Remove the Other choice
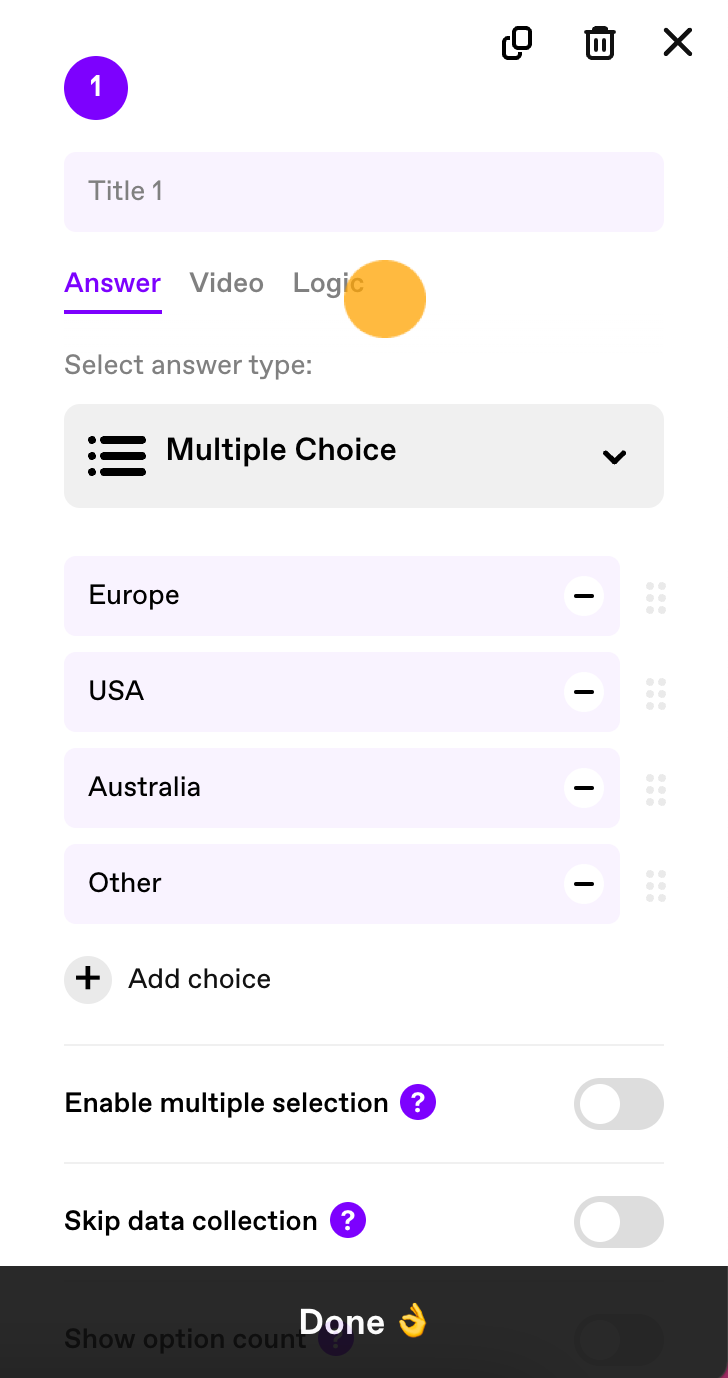Screen dimensions: 728x1378 click(584, 884)
